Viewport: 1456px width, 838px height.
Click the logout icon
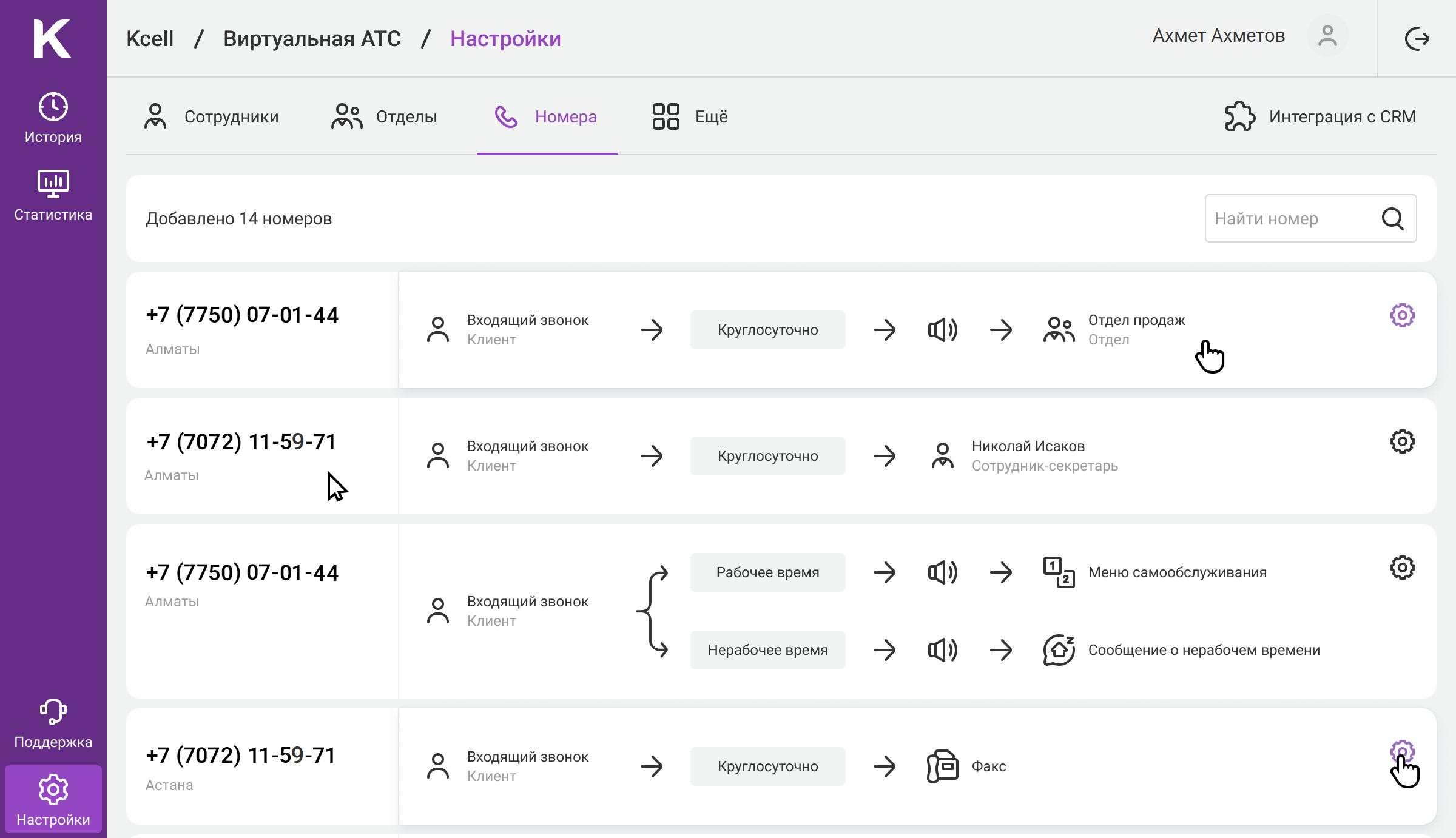(x=1417, y=39)
